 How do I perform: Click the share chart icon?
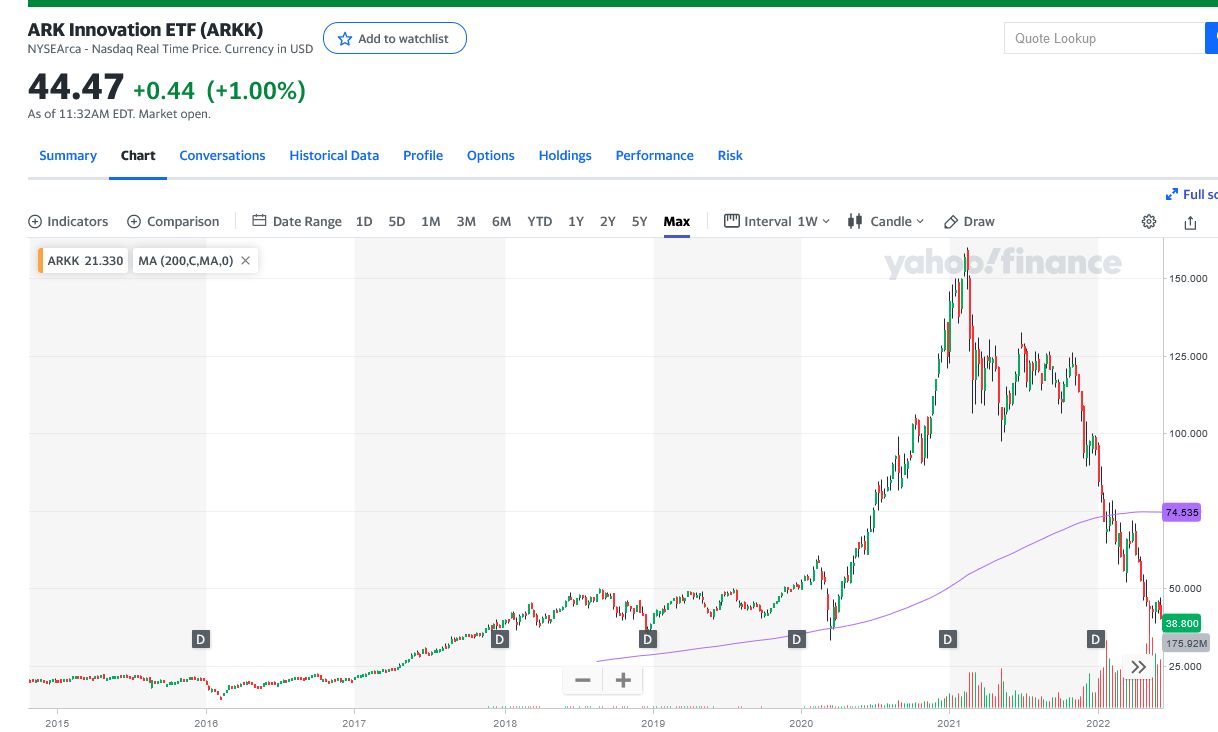coord(1190,222)
